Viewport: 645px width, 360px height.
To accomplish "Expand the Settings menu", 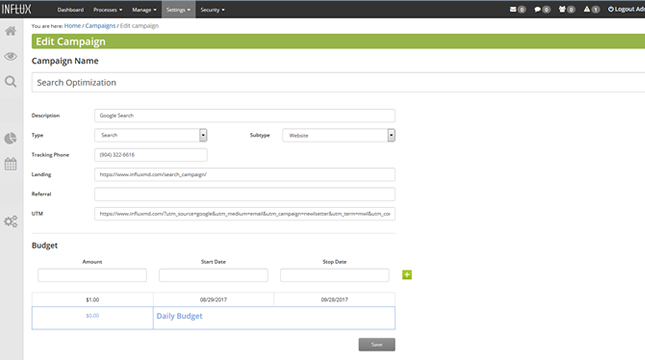I will tap(178, 9).
